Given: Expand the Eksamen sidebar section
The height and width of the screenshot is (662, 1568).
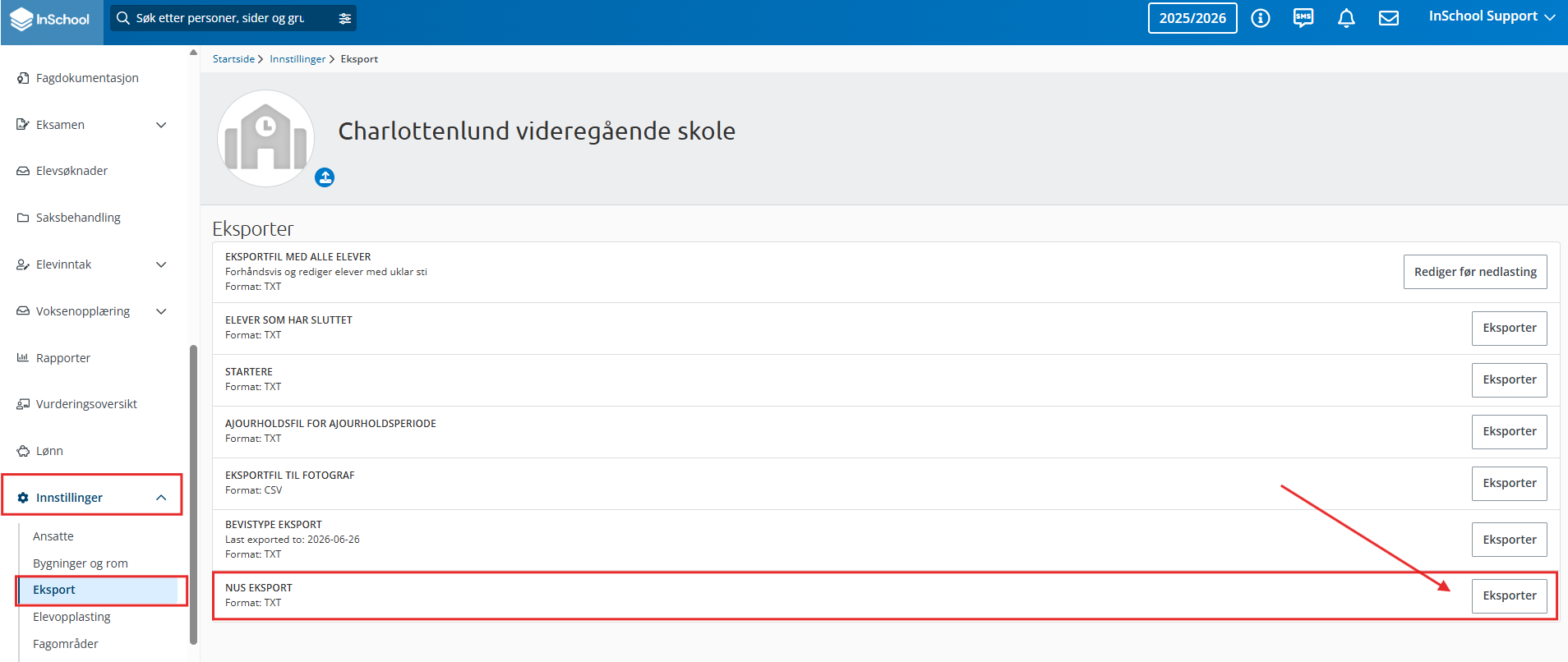Looking at the screenshot, I should pos(161,125).
